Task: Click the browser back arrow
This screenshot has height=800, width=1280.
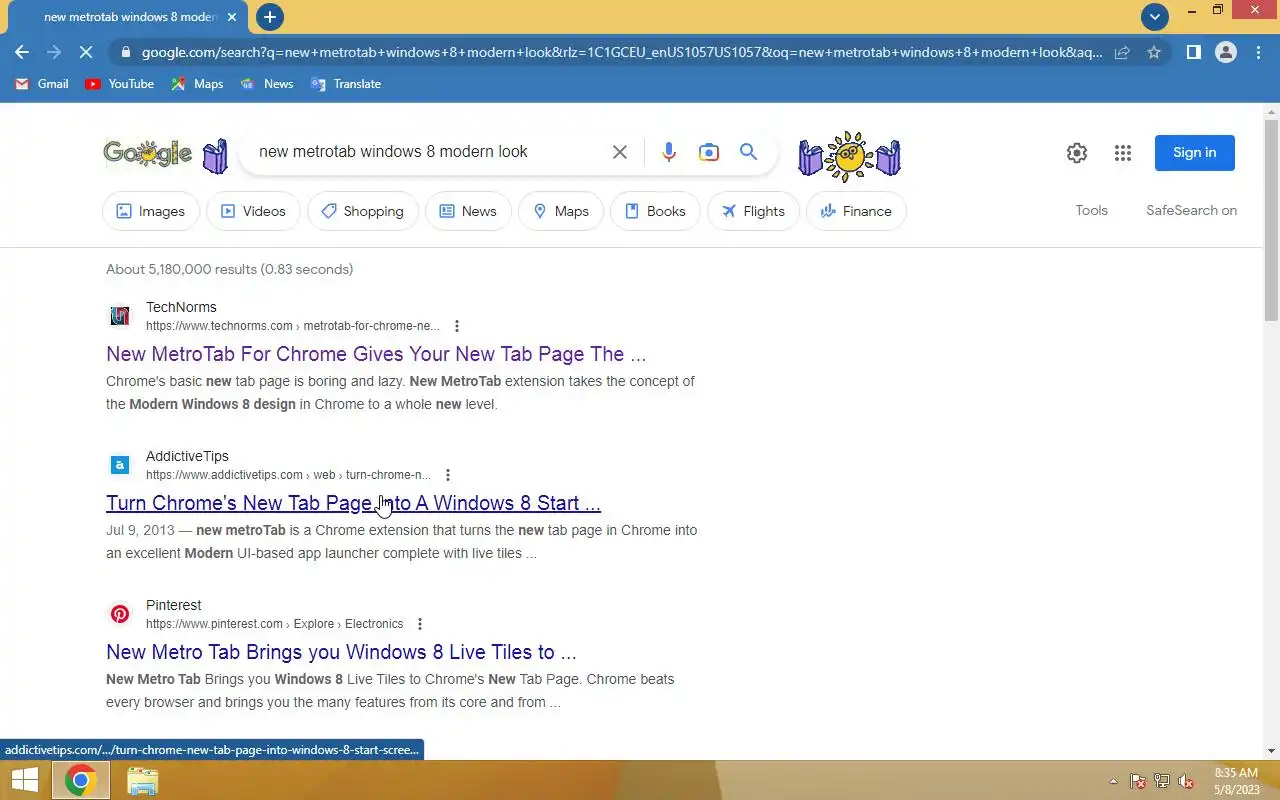Action: tap(22, 52)
